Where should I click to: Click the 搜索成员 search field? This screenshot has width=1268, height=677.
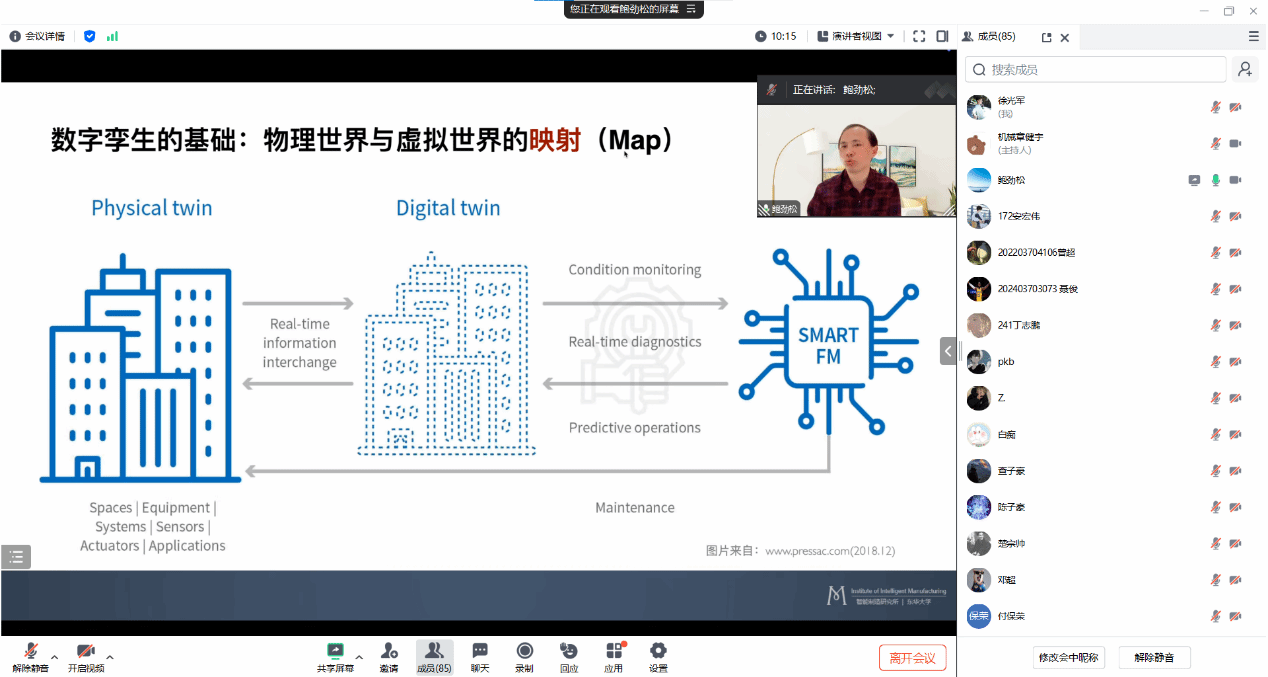[x=1095, y=69]
